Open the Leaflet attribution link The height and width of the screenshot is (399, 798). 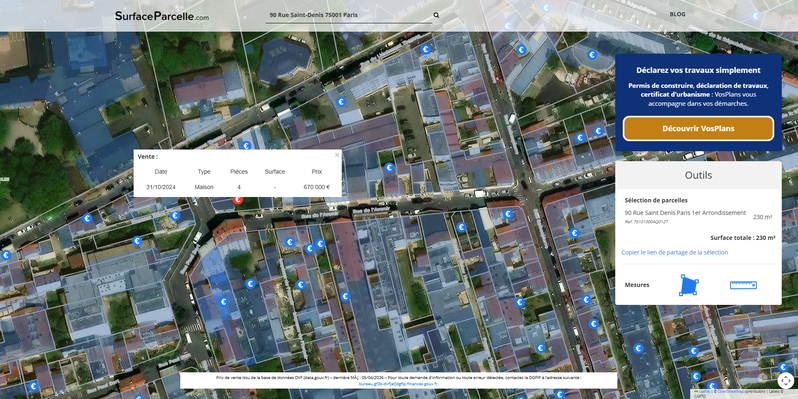click(x=704, y=391)
